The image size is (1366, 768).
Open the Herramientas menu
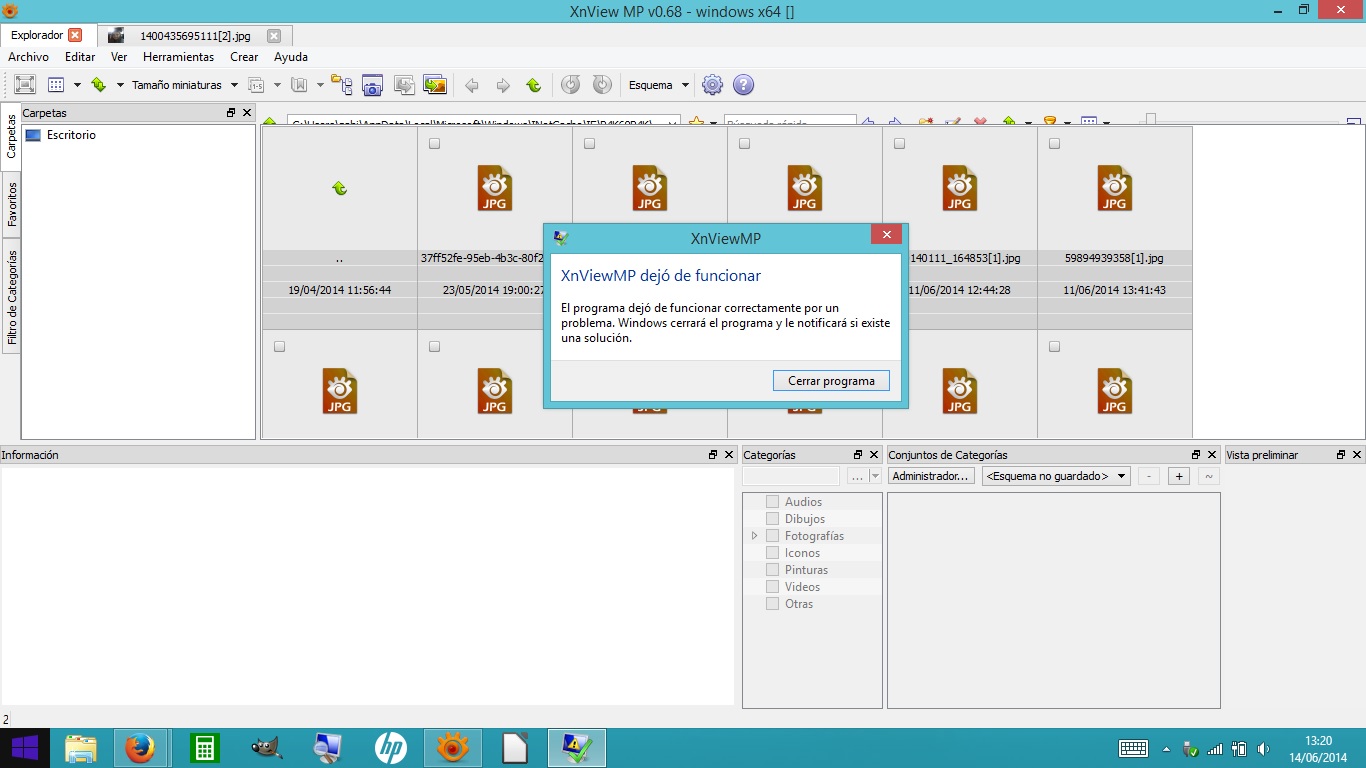178,57
